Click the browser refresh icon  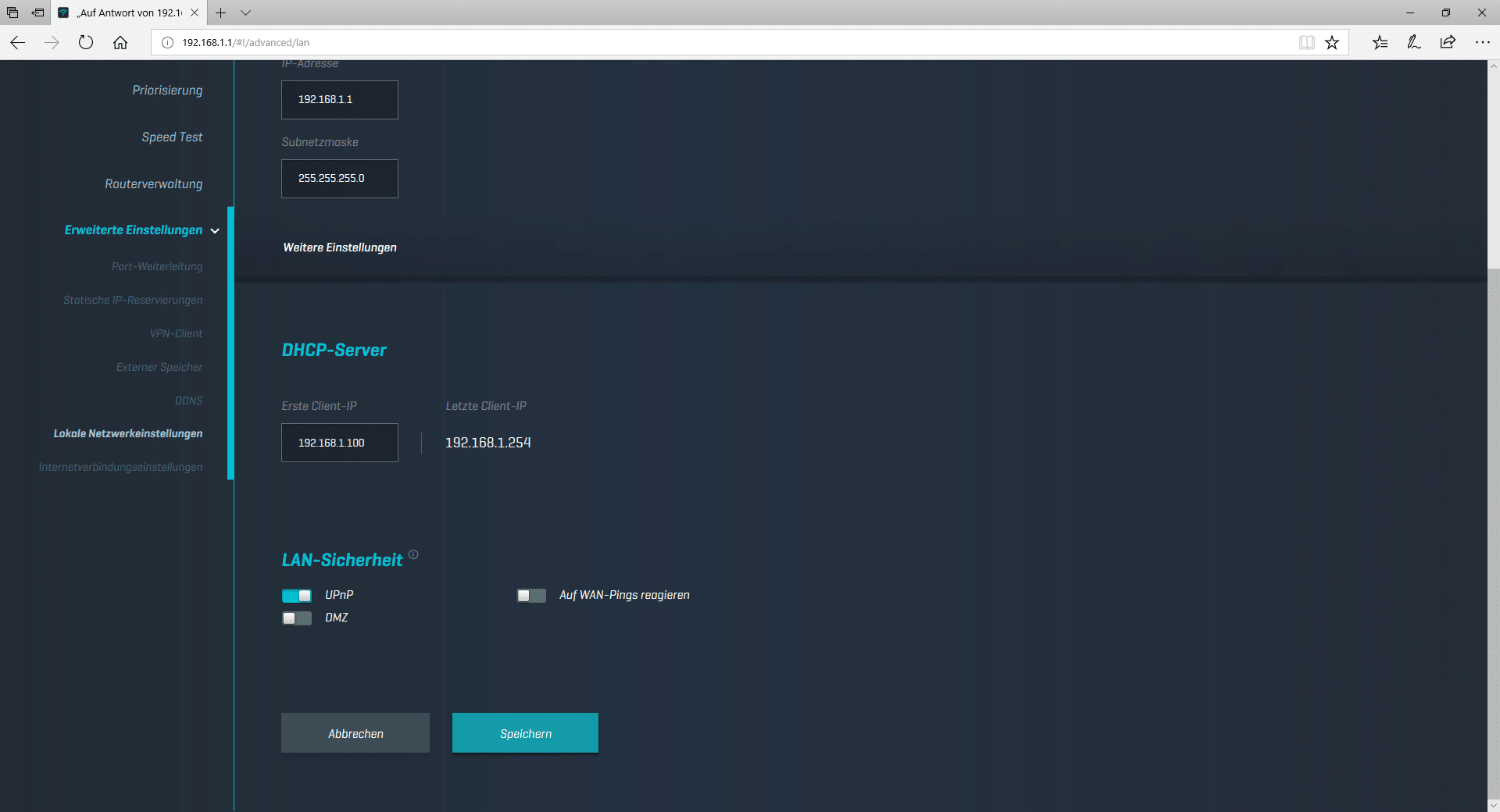click(x=86, y=43)
